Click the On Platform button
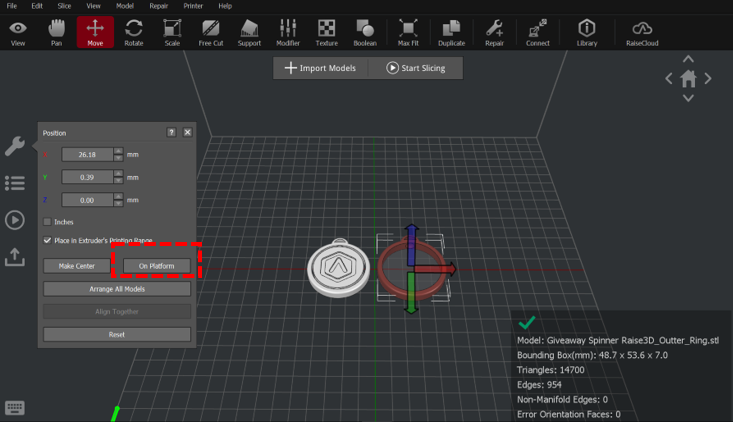This screenshot has width=733, height=423. pos(156,266)
